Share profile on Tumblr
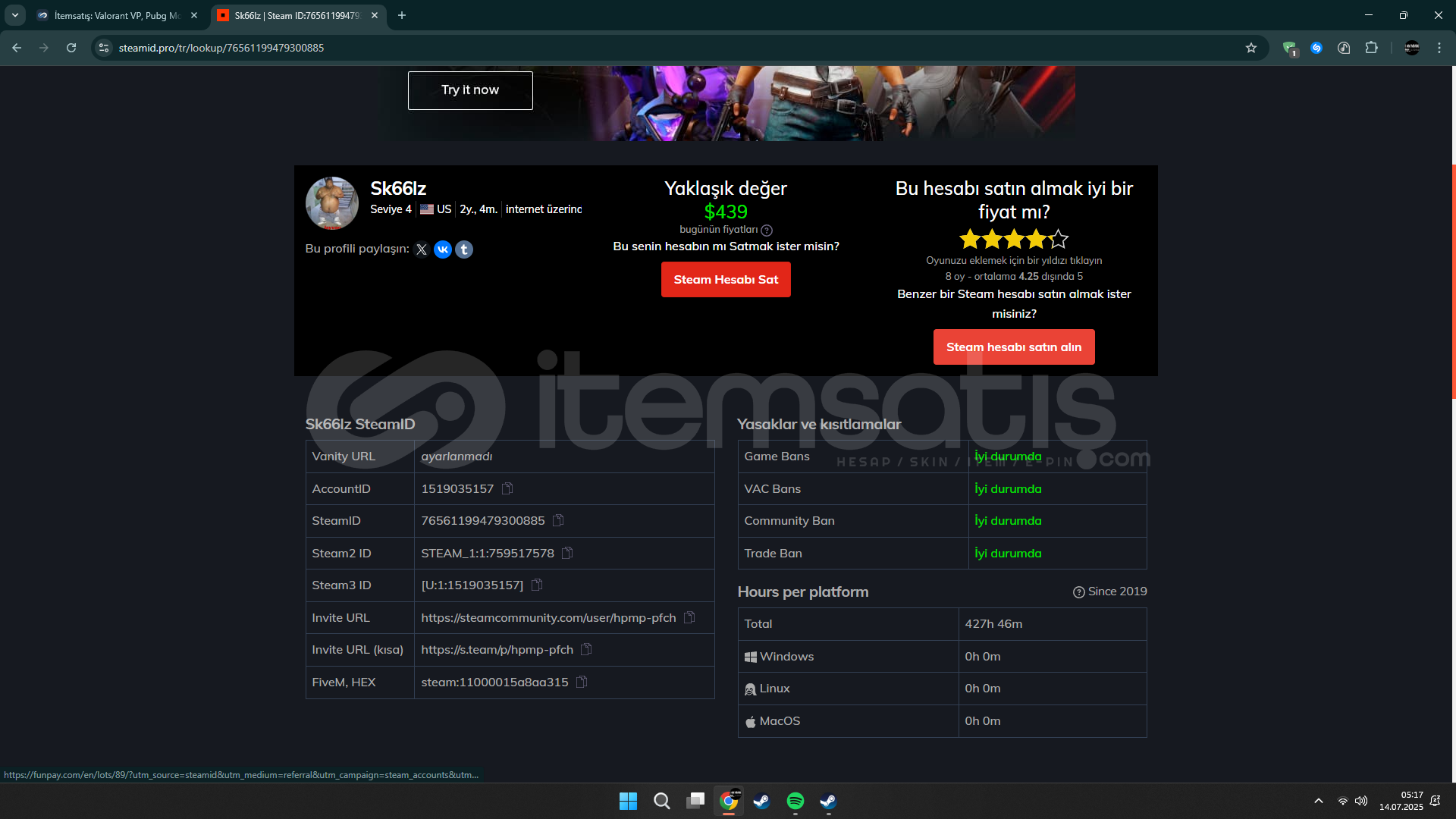 pos(464,249)
